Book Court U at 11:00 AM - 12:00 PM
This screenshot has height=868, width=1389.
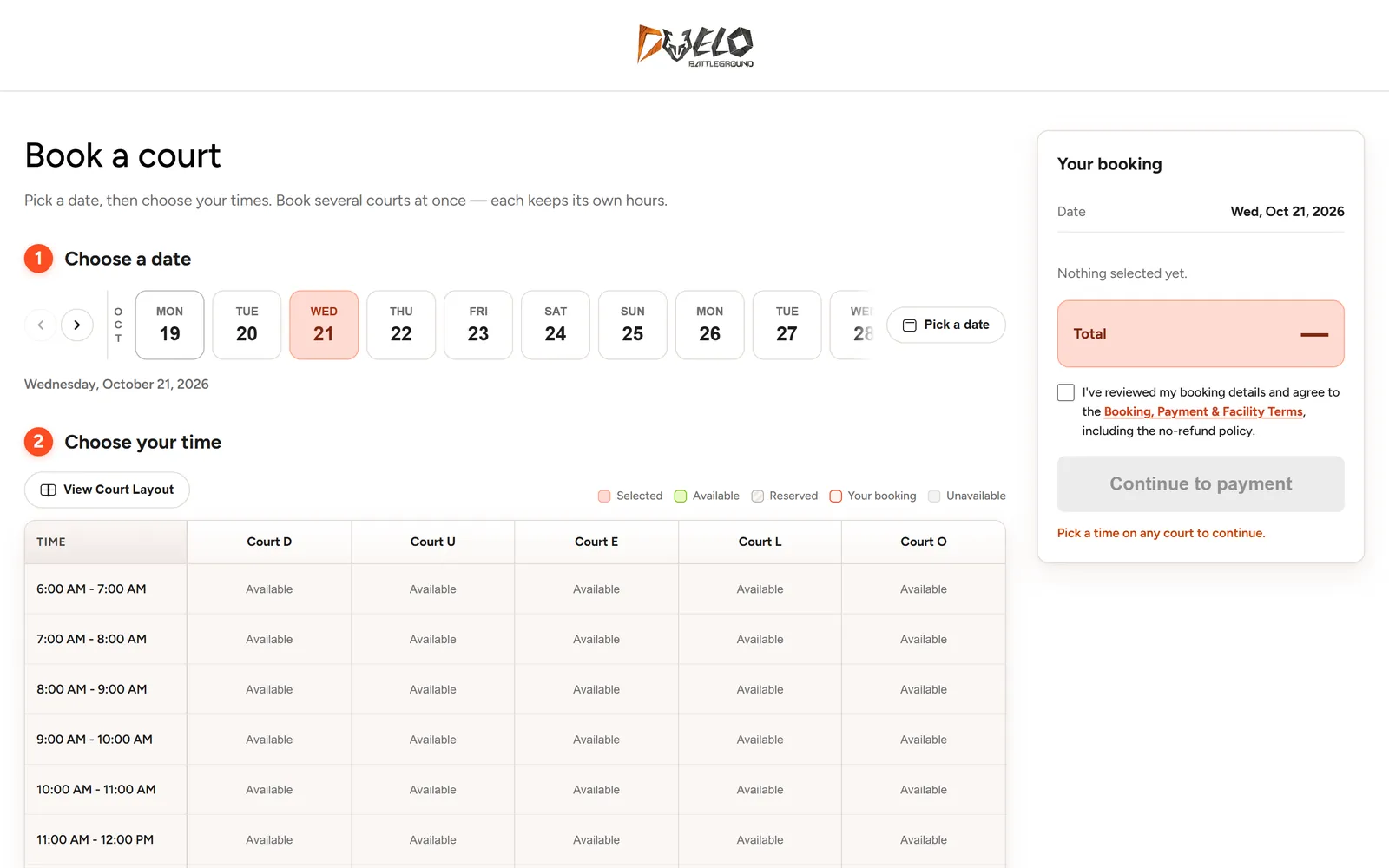(x=433, y=840)
